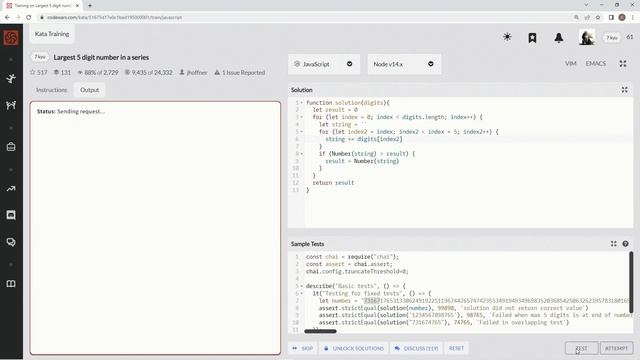Collapse code fold at line 5 inner loop
Image resolution: width=640 pixels, height=360 pixels.
(302, 132)
